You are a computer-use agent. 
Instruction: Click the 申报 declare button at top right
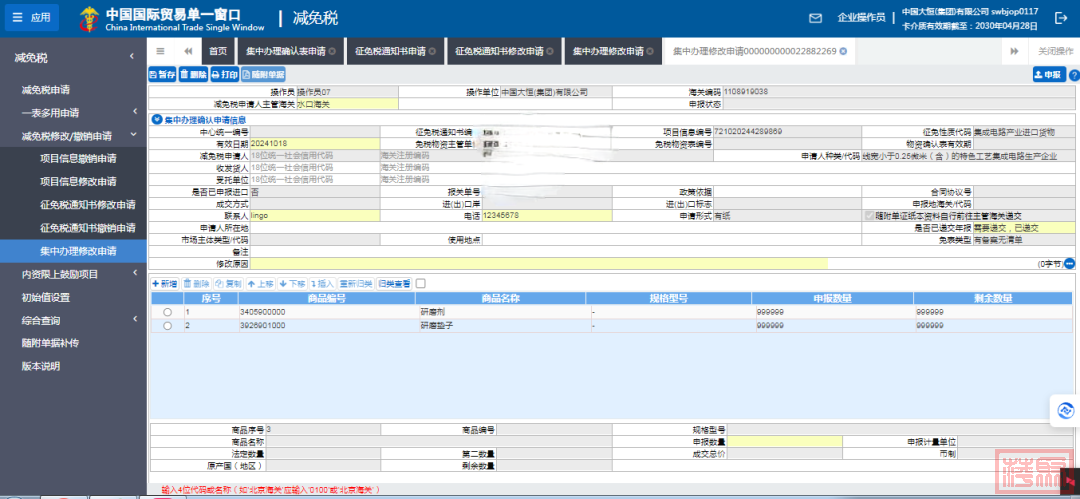point(1048,74)
